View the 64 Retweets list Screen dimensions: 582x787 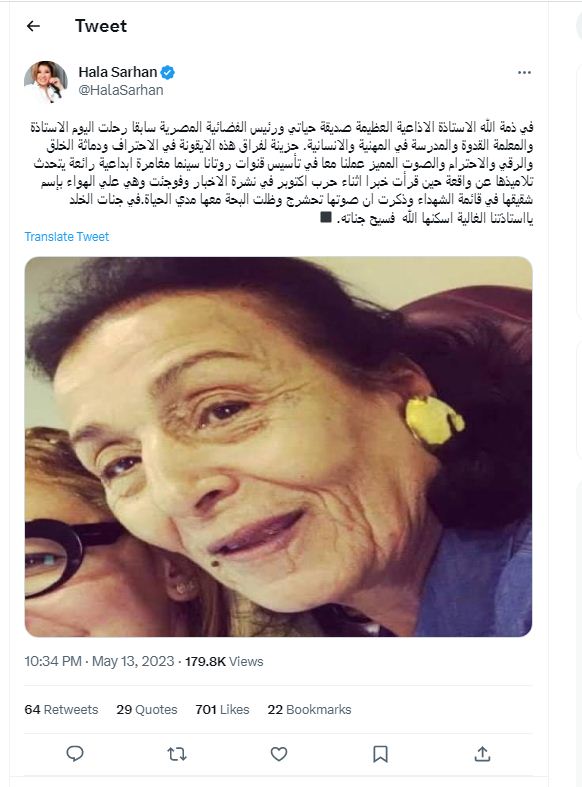coord(61,710)
